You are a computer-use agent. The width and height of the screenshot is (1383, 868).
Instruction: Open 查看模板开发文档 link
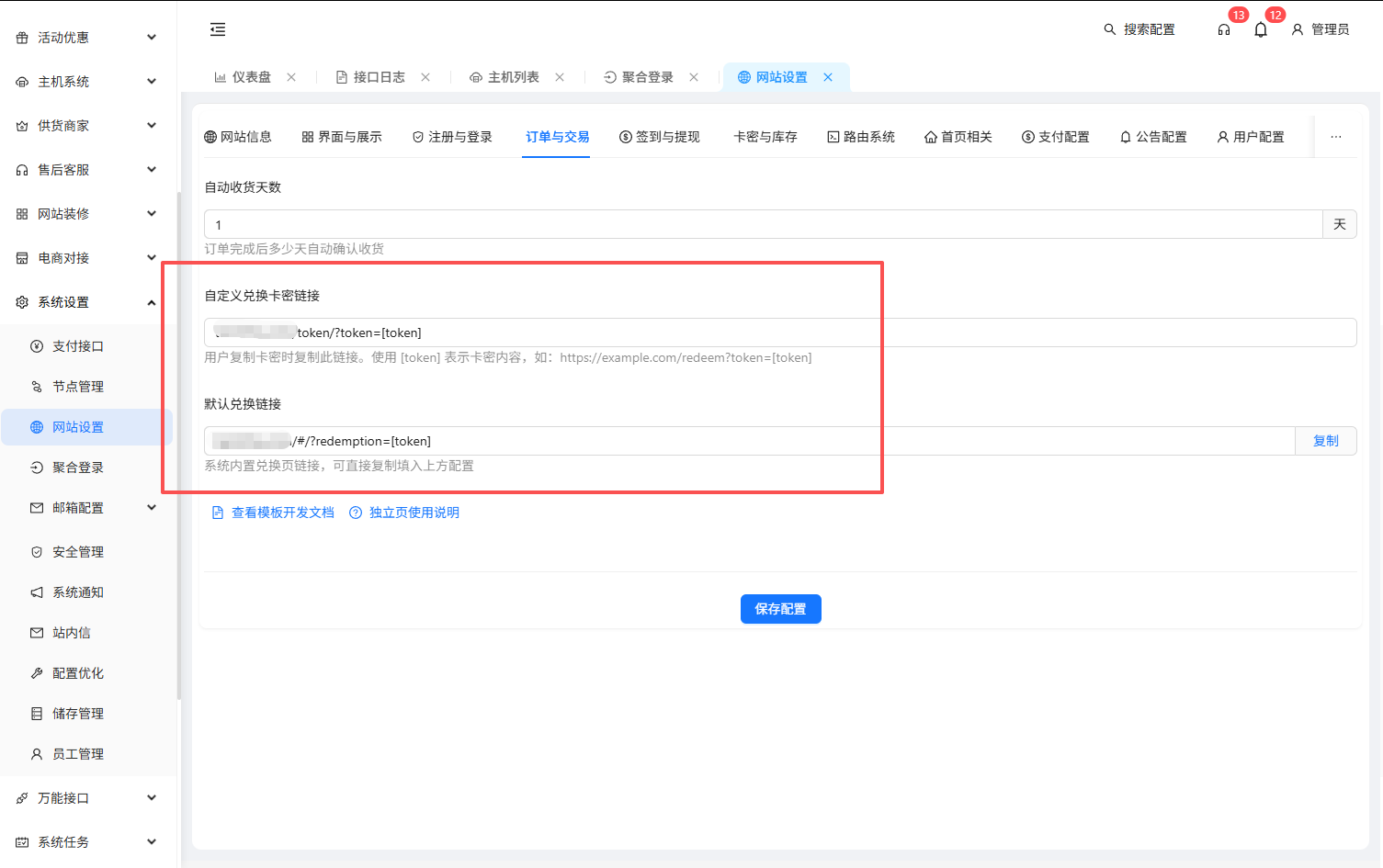pyautogui.click(x=282, y=513)
